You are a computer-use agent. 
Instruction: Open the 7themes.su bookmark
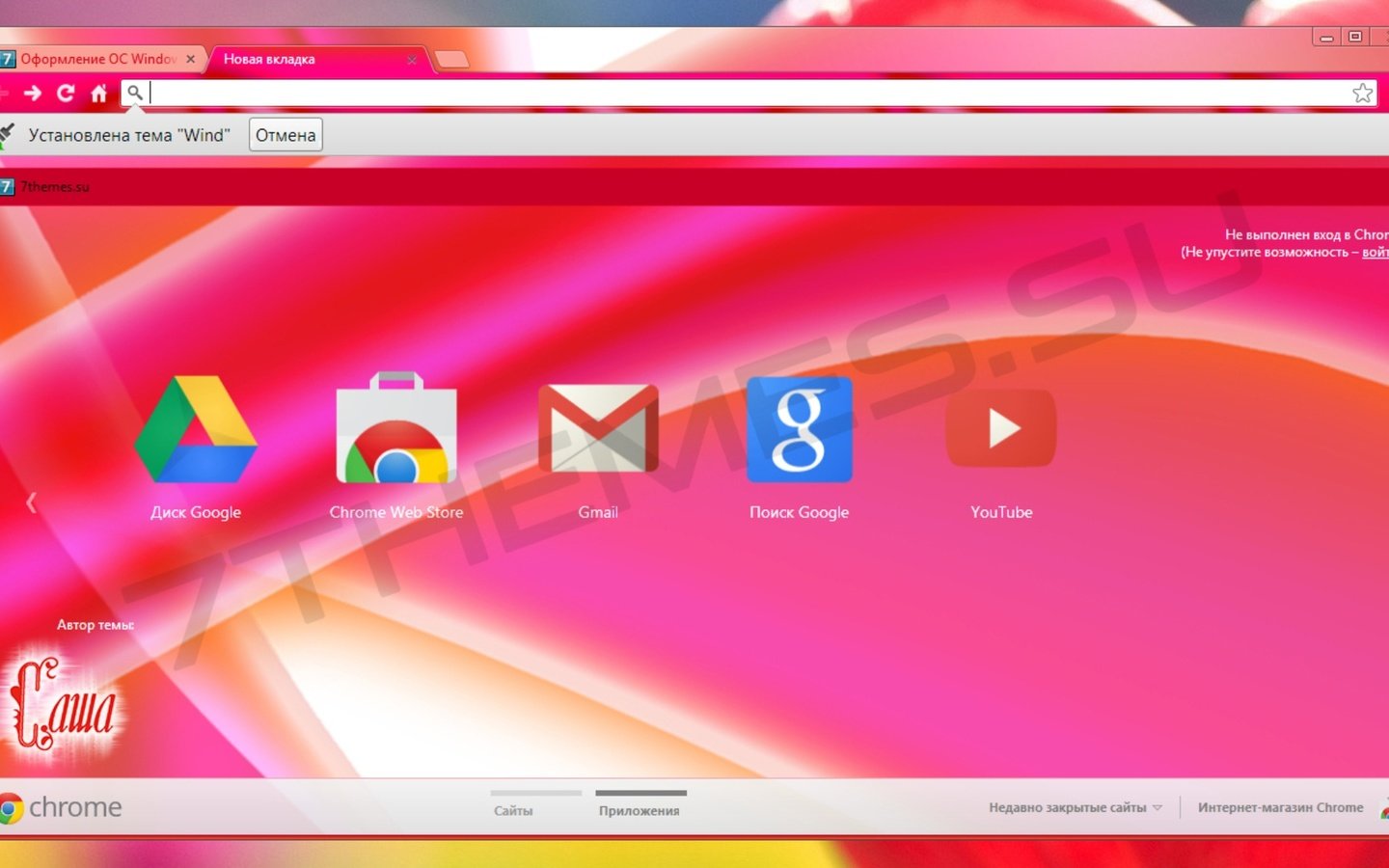(45, 186)
